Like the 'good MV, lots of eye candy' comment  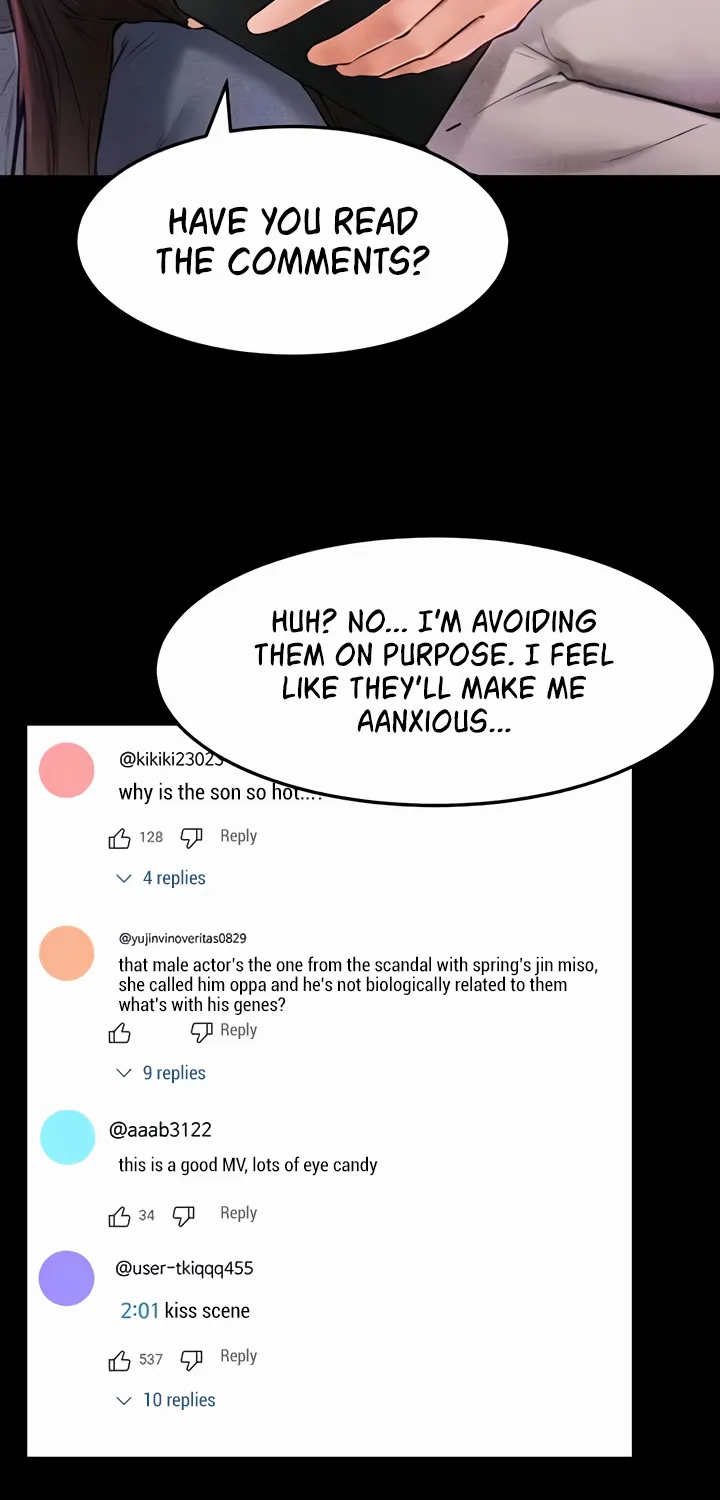click(x=120, y=1216)
